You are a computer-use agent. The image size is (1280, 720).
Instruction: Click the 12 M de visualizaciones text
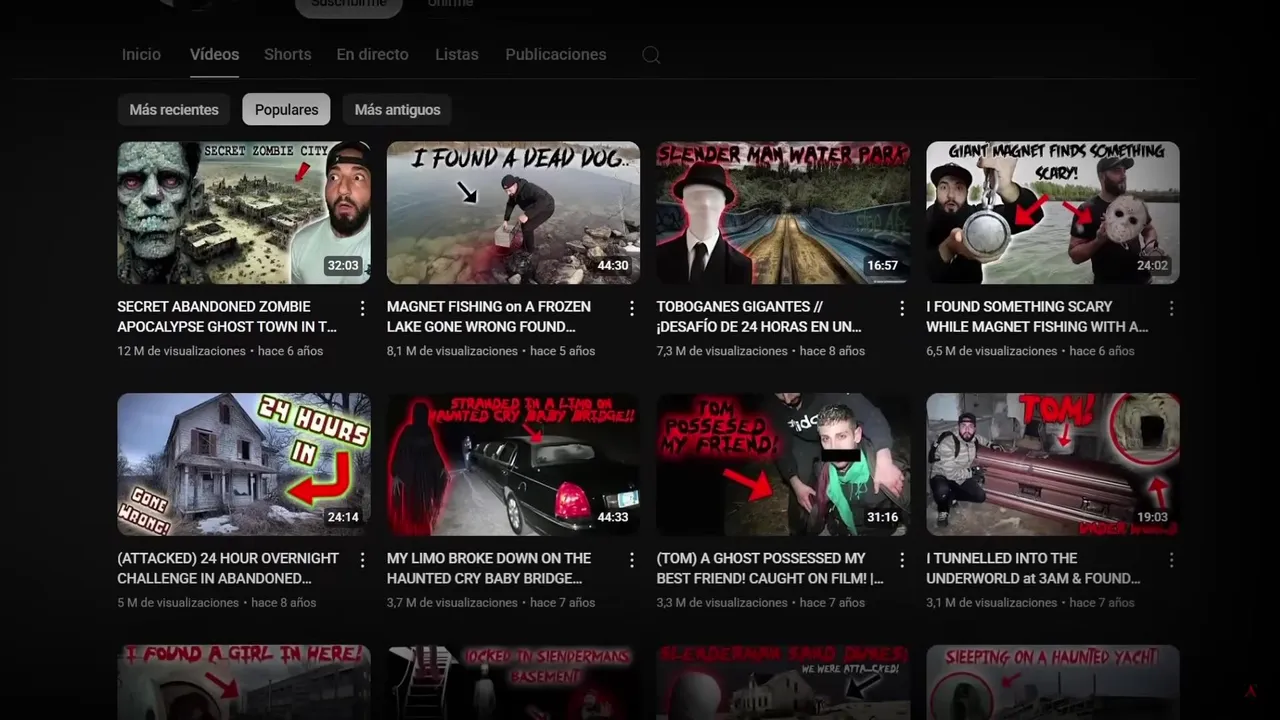click(x=181, y=351)
